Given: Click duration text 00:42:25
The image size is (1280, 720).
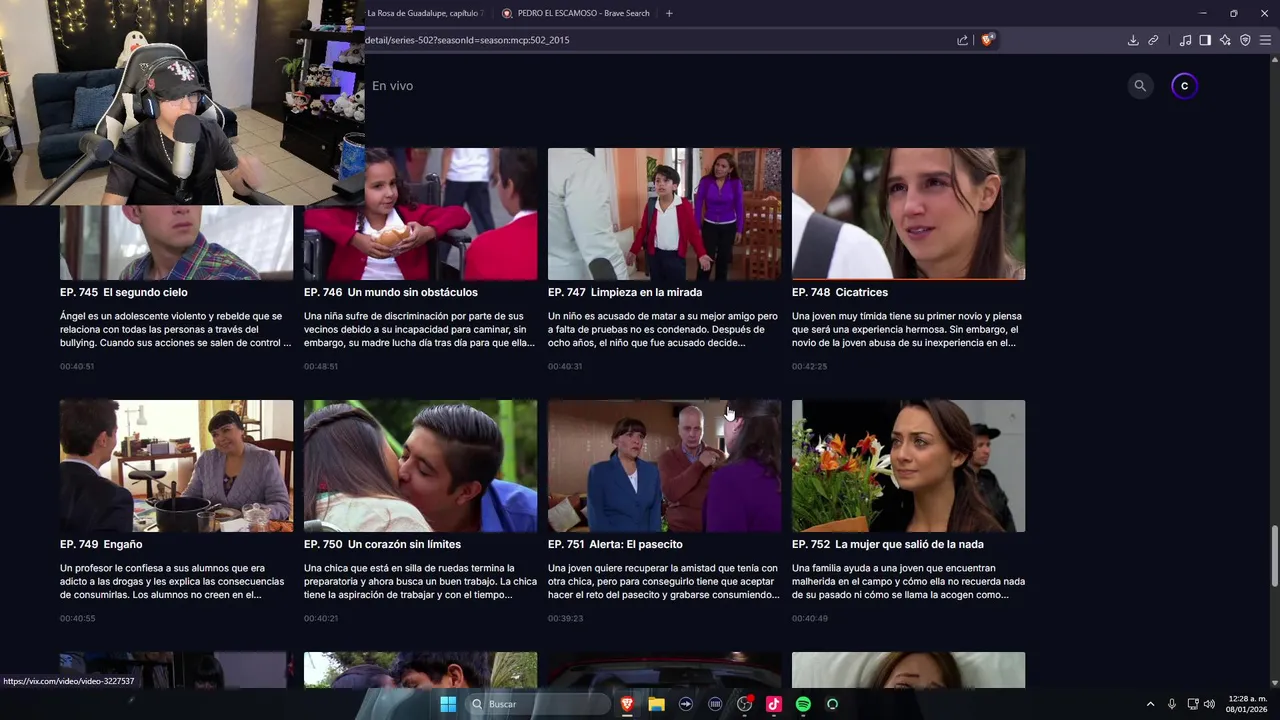Looking at the screenshot, I should click(x=809, y=366).
